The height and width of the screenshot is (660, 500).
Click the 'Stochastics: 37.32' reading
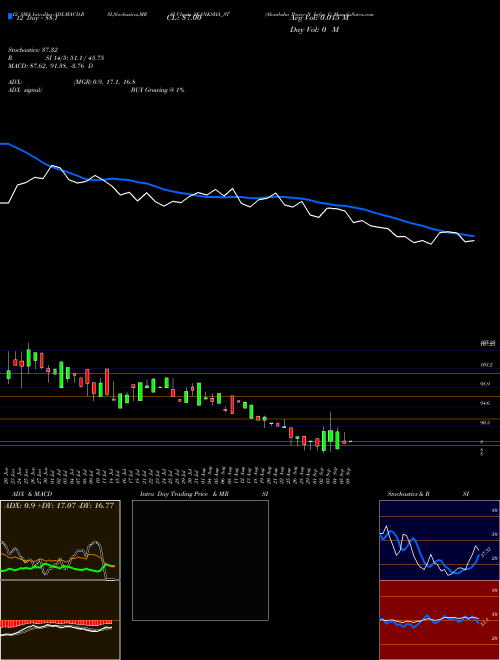32,50
